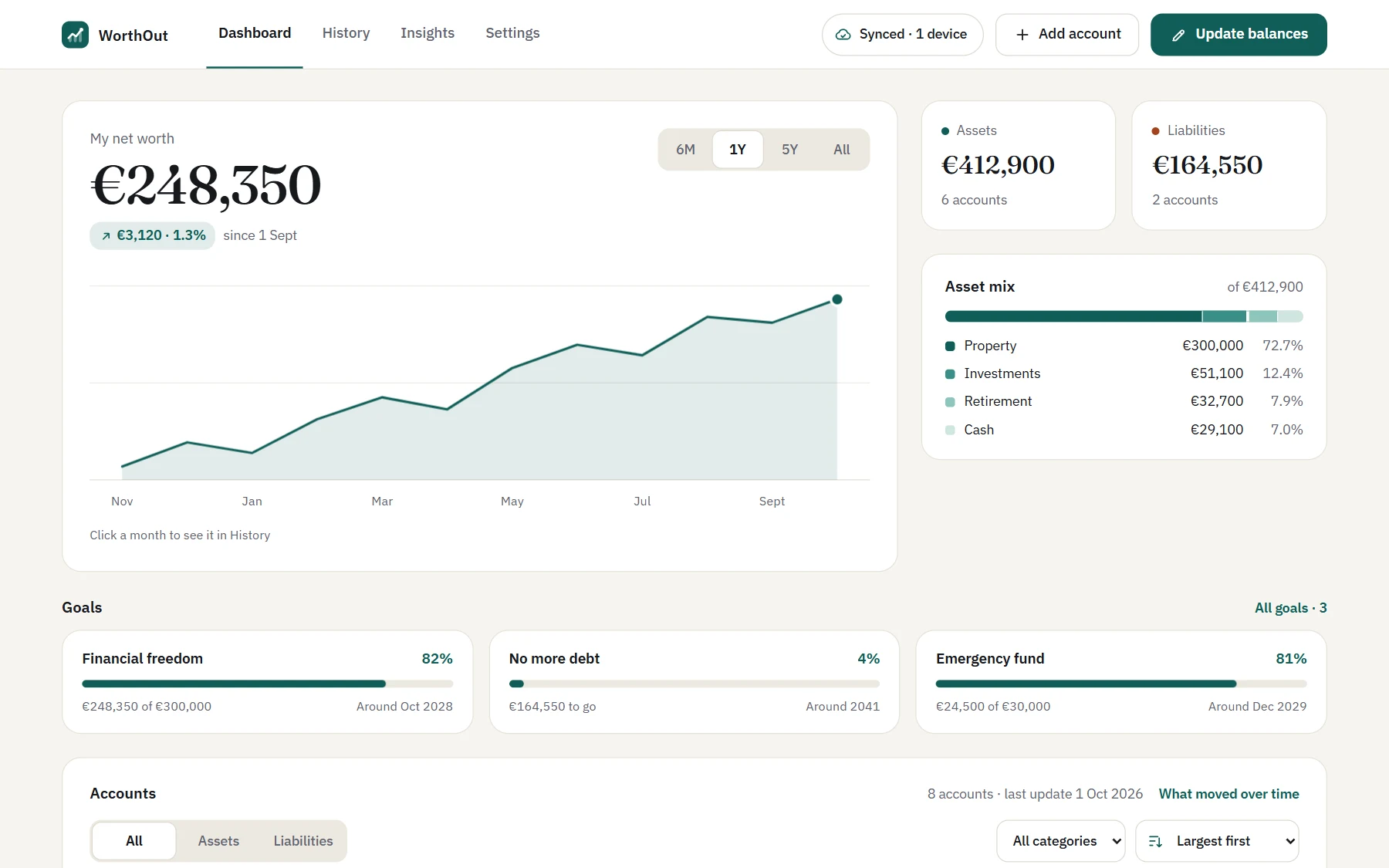
Task: Click the Add account button
Action: point(1067,35)
